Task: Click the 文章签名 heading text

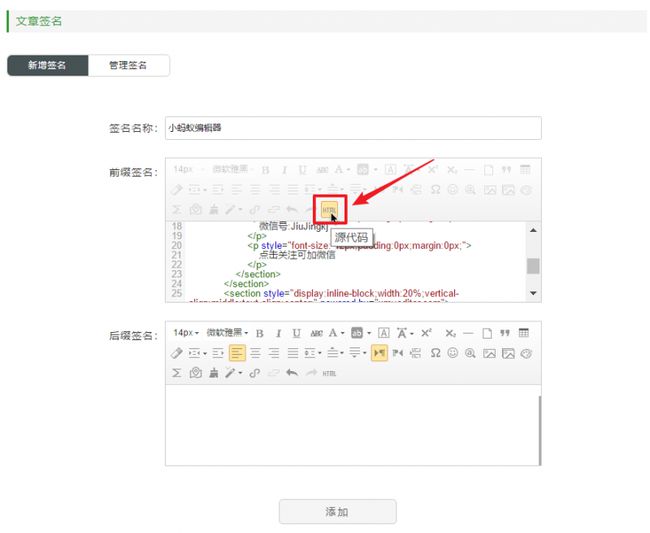Action: coord(39,21)
